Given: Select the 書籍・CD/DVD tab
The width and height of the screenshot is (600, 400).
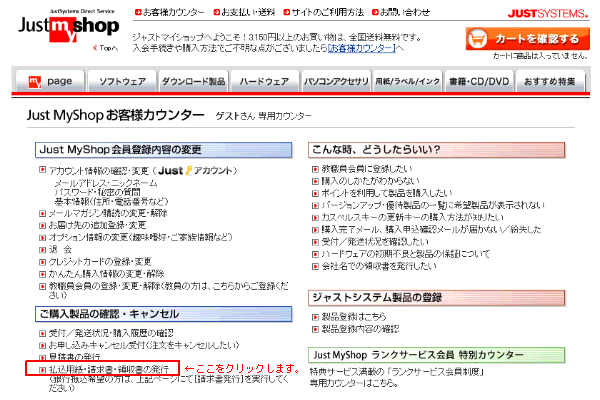Looking at the screenshot, I should pos(479,81).
